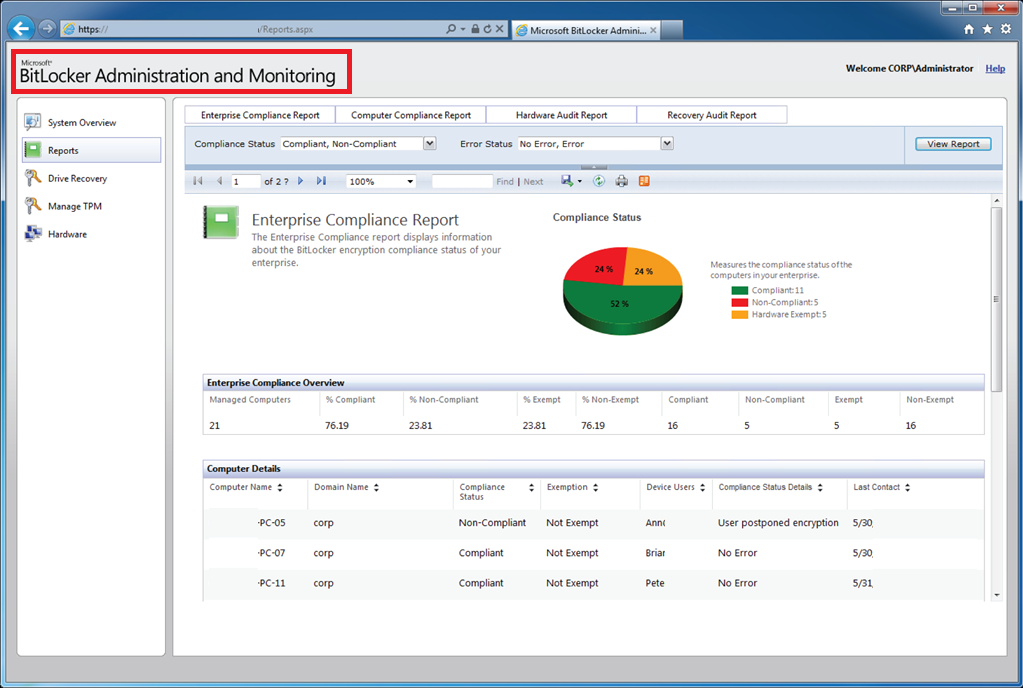1023x689 pixels.
Task: Click the Find text search field
Action: click(x=462, y=181)
